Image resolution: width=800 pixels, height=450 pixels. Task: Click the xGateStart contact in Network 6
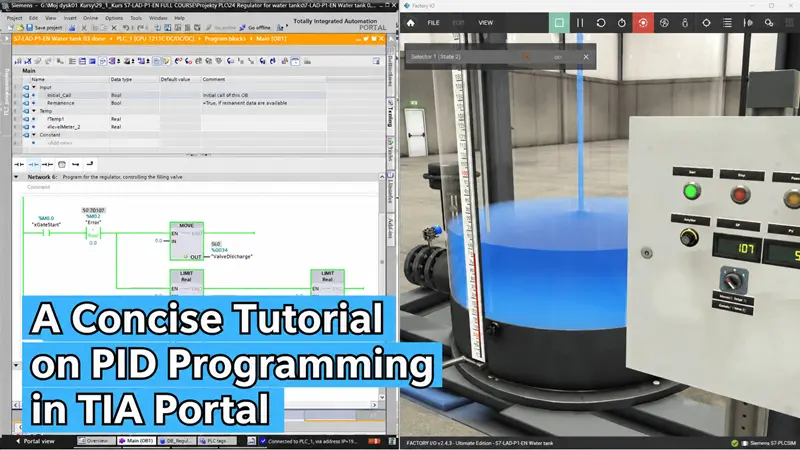click(46, 233)
